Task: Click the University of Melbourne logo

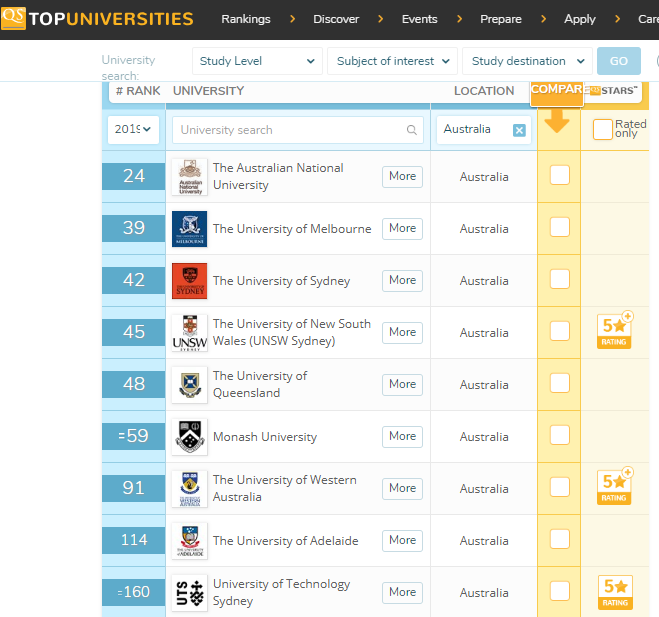Action: [189, 229]
